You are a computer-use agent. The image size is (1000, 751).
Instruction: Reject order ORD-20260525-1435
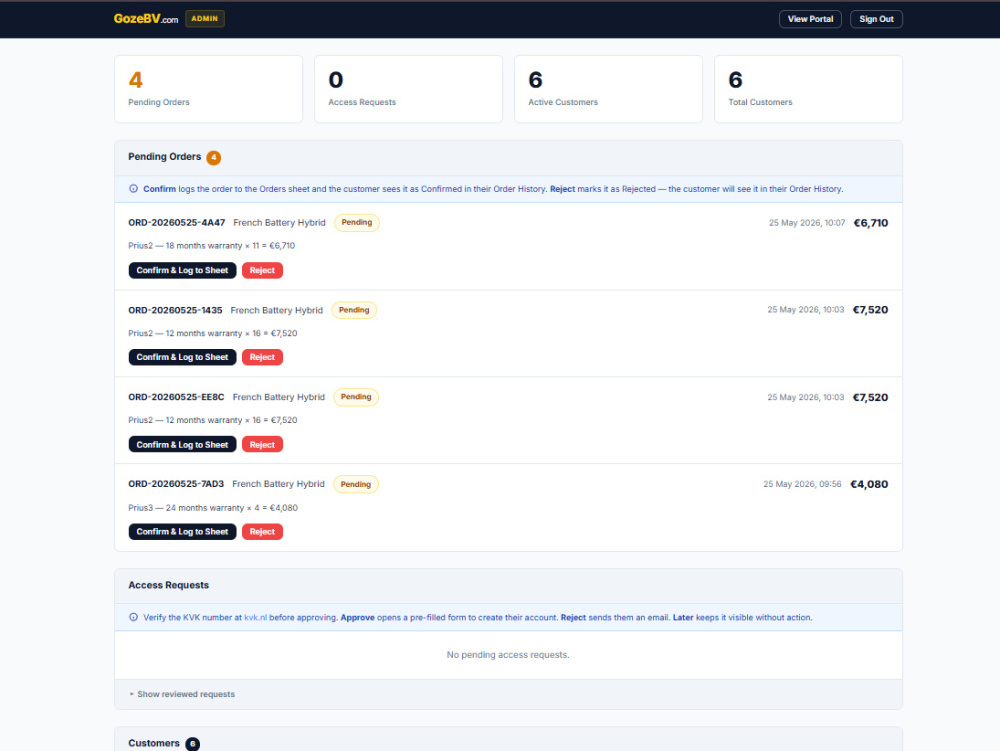tap(262, 357)
